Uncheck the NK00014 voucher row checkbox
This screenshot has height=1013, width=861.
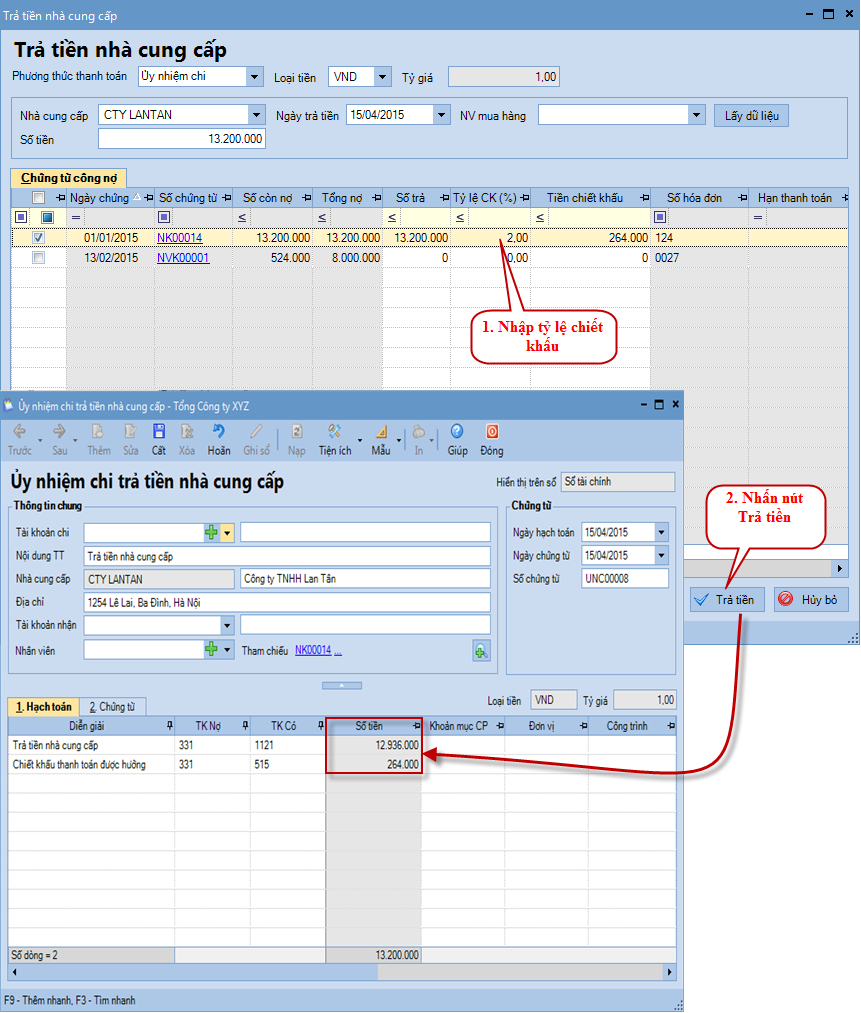pos(39,238)
